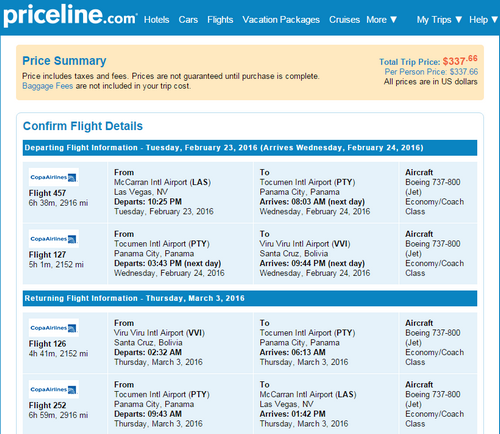Go to the Hotels section
Screen dimensions: 500x434
coord(157,20)
